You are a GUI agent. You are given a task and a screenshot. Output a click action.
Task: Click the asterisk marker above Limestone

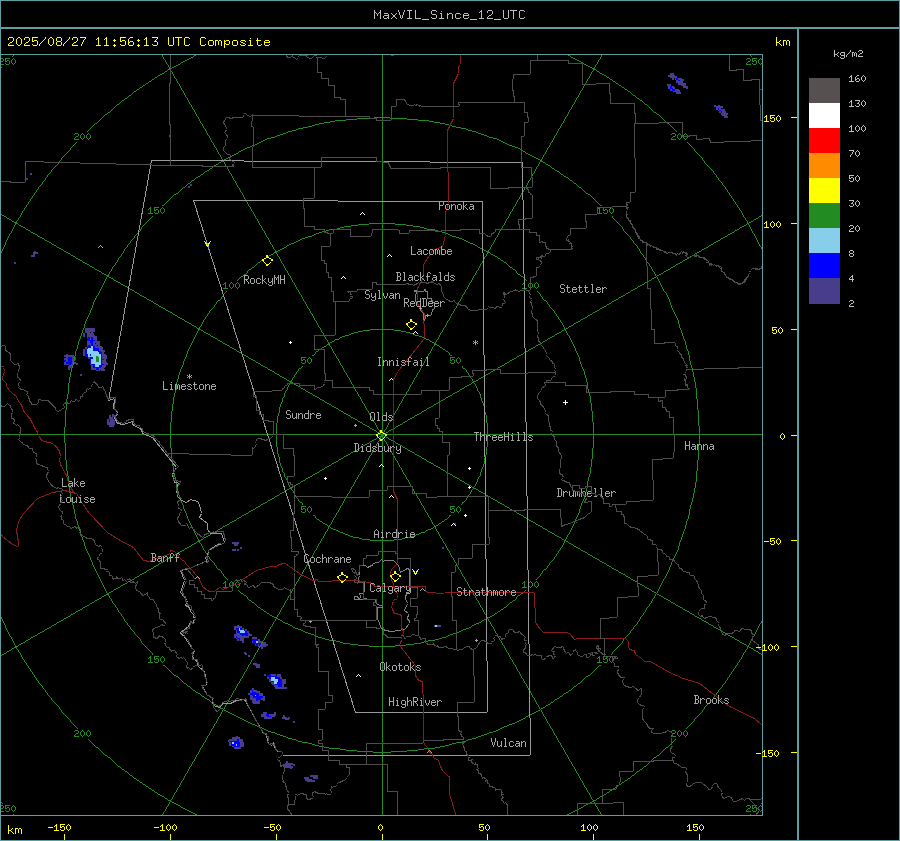click(189, 377)
